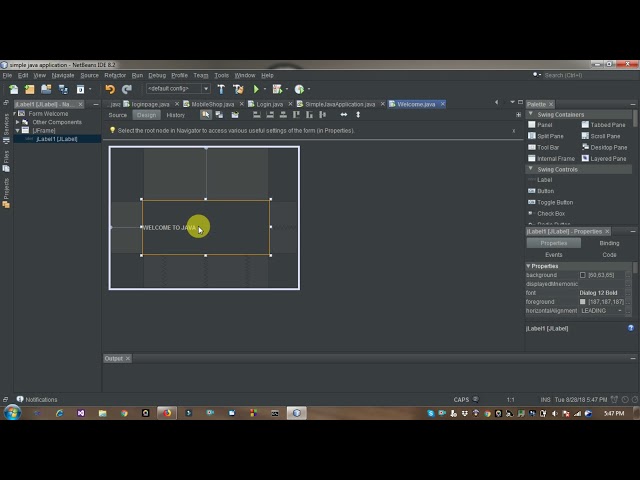640x480 pixels.
Task: Select Scroll Pane from palette
Action: tap(601, 136)
